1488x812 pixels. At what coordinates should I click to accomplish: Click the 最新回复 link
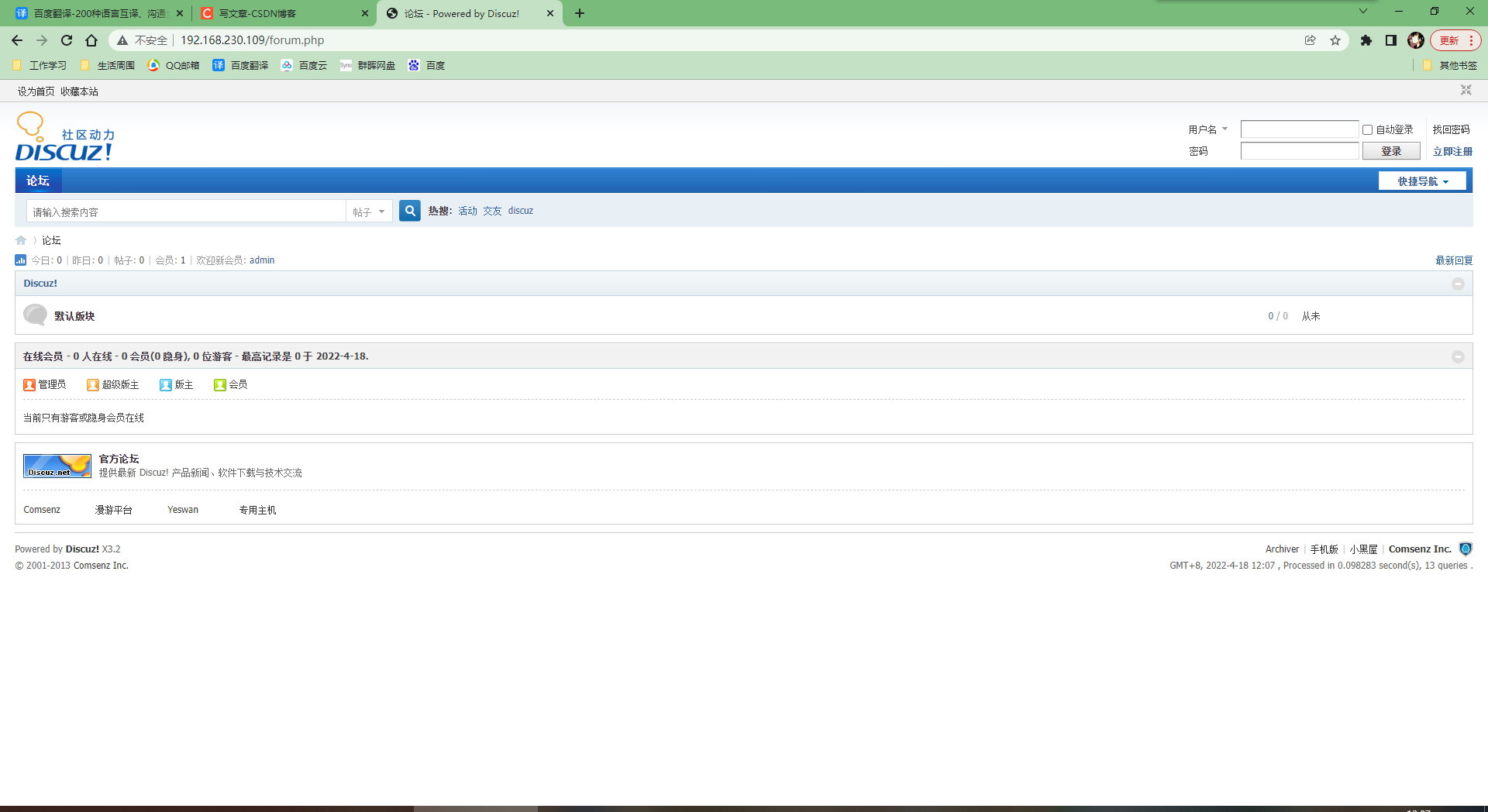pos(1454,260)
